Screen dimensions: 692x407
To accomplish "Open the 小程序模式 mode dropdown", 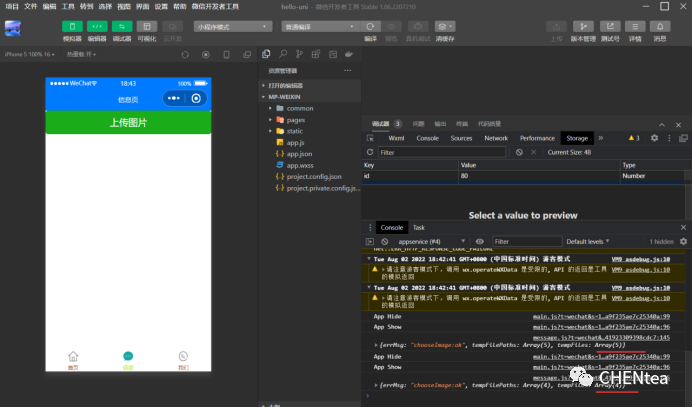I will pyautogui.click(x=230, y=27).
